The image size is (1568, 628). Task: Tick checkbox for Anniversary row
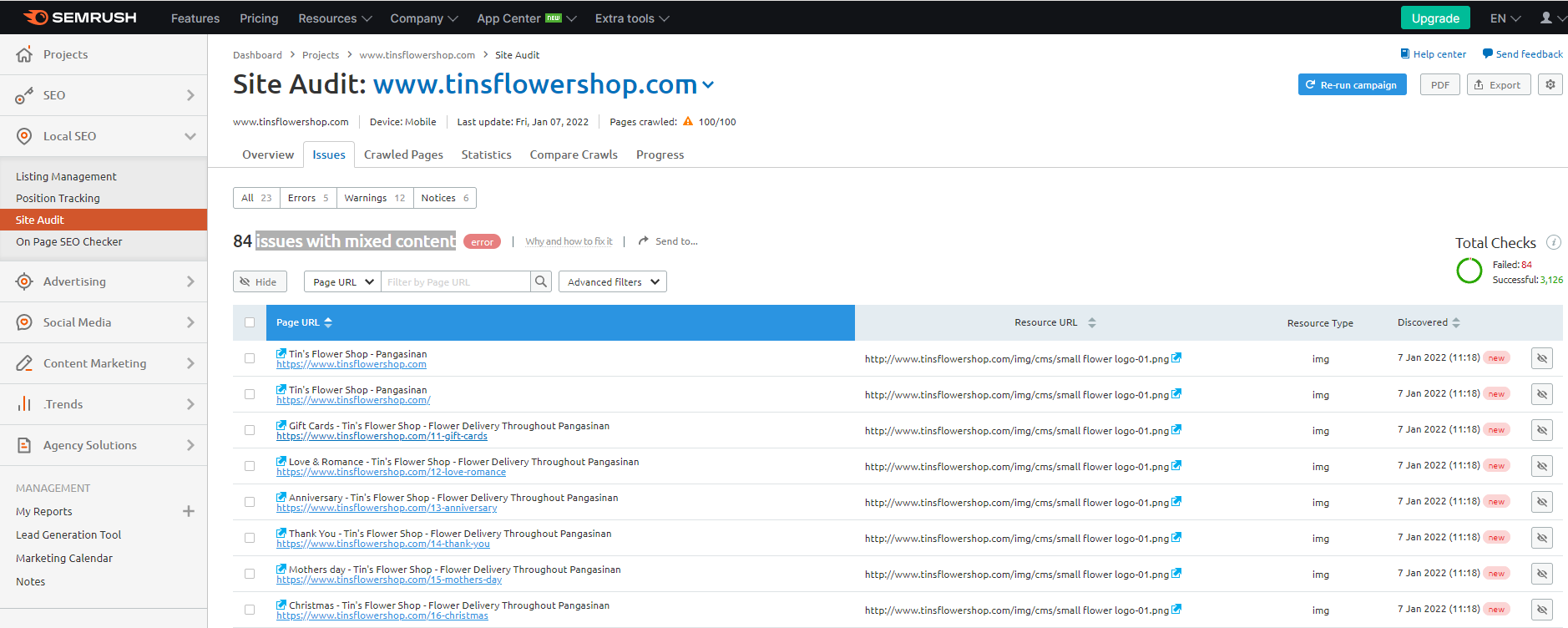(x=250, y=502)
